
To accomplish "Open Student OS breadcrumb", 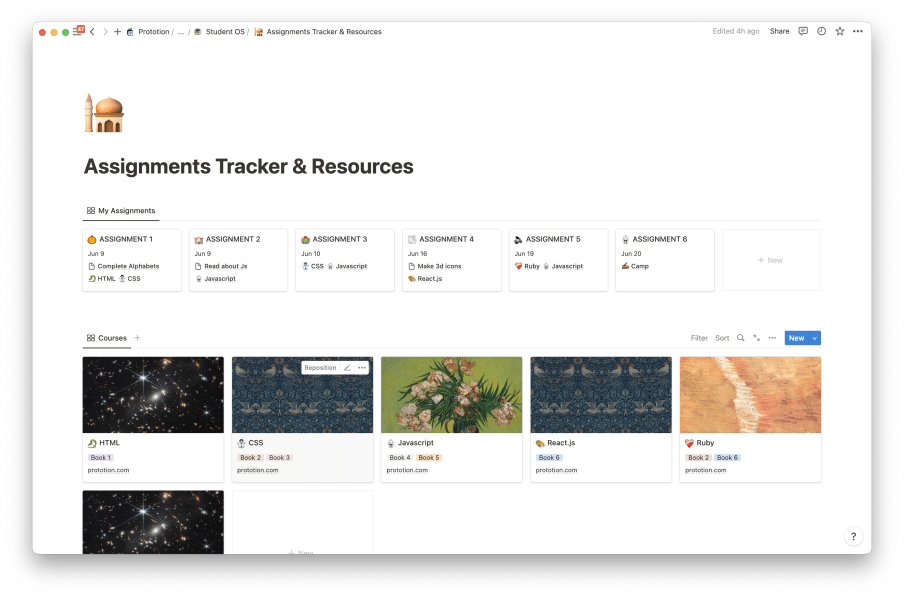I will point(220,32).
